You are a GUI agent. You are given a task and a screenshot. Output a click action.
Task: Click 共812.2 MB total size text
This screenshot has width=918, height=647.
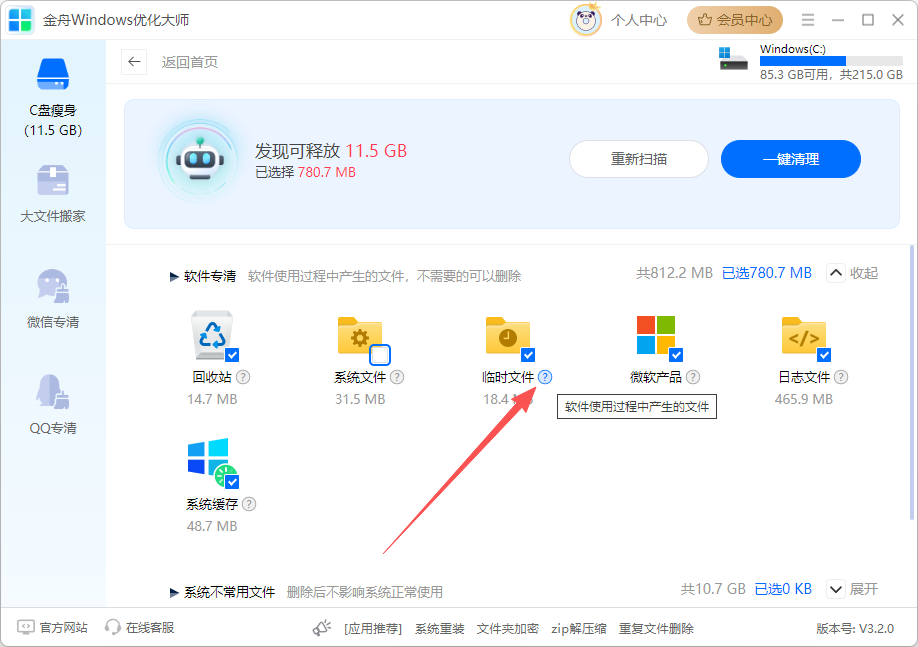674,273
